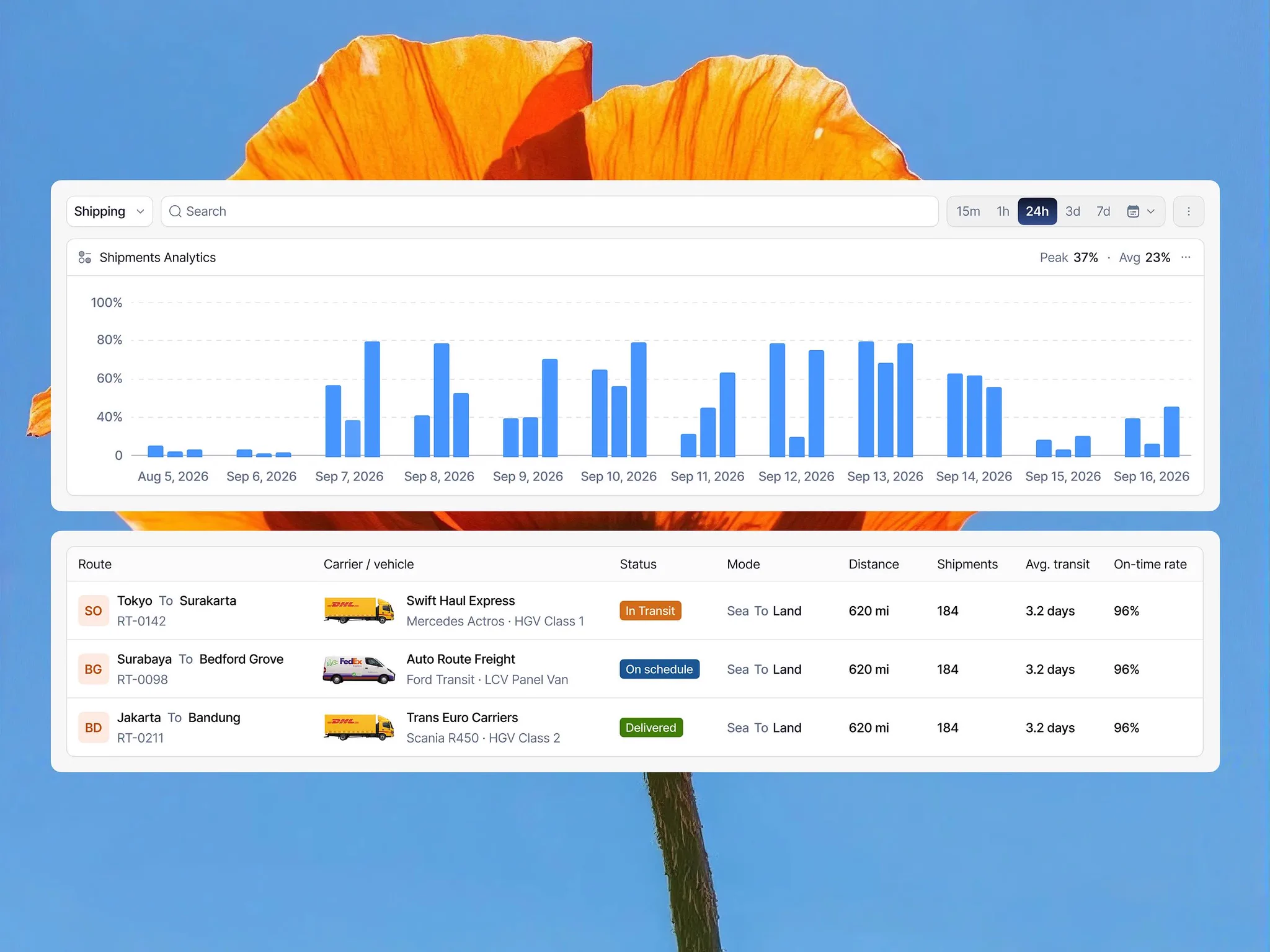This screenshot has height=952, width=1270.
Task: Click route ID RT-0142
Action: (141, 621)
